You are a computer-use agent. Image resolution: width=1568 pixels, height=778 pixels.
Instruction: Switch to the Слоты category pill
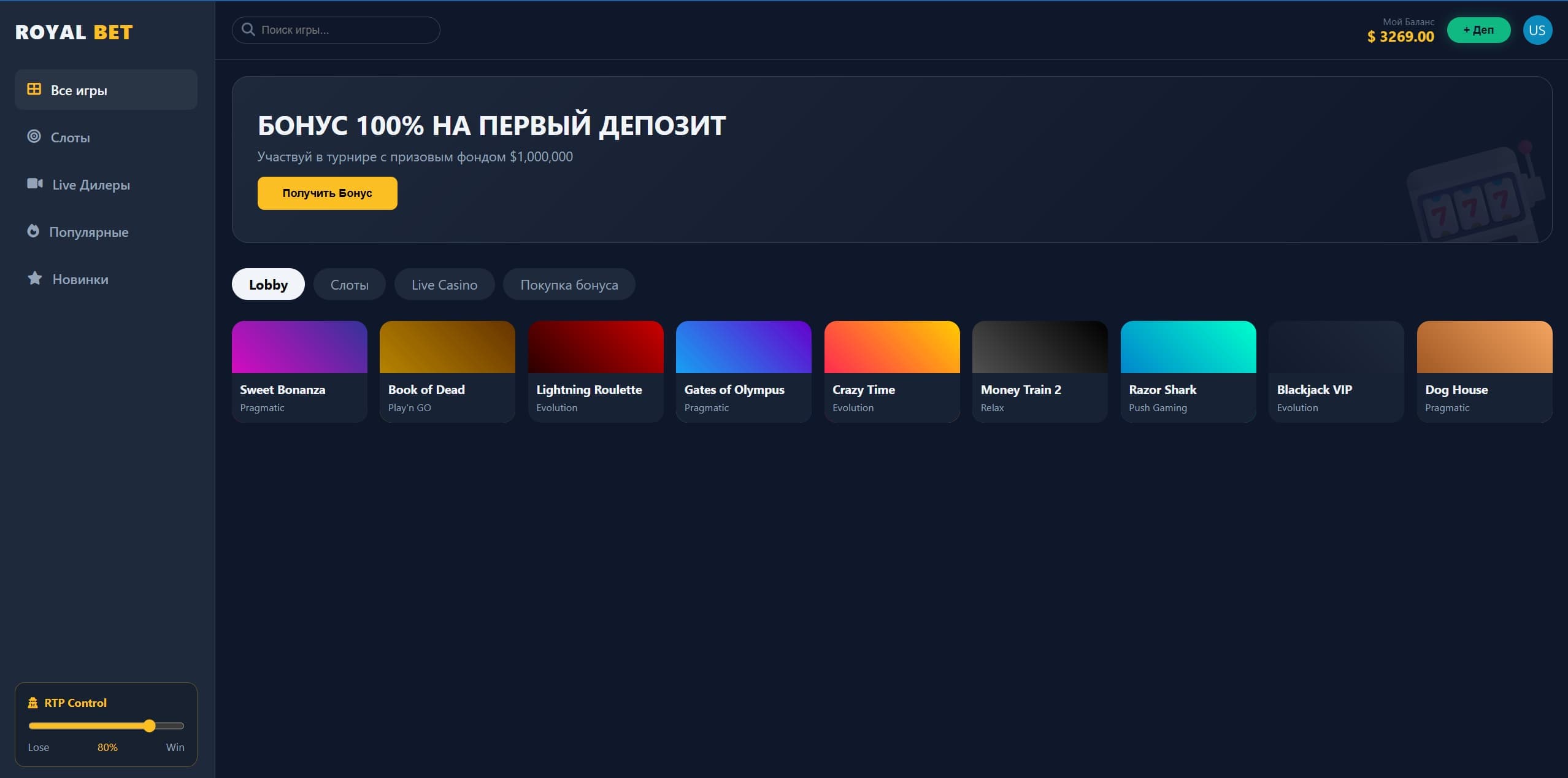tap(350, 284)
